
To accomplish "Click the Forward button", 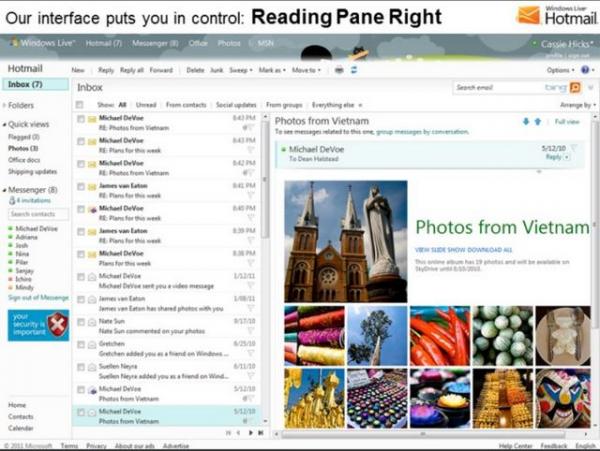I will (161, 70).
